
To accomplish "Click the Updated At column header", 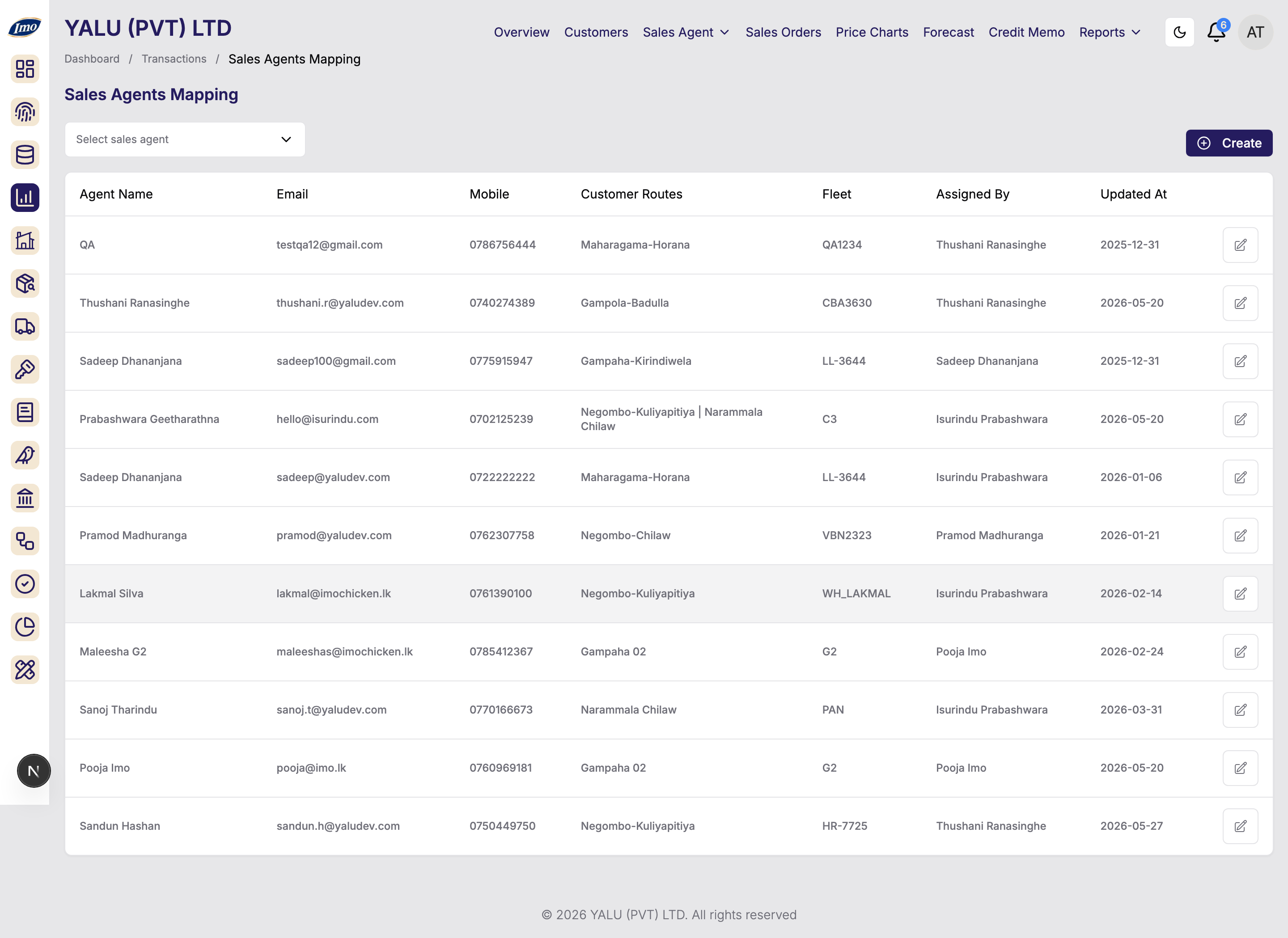I will [1133, 194].
